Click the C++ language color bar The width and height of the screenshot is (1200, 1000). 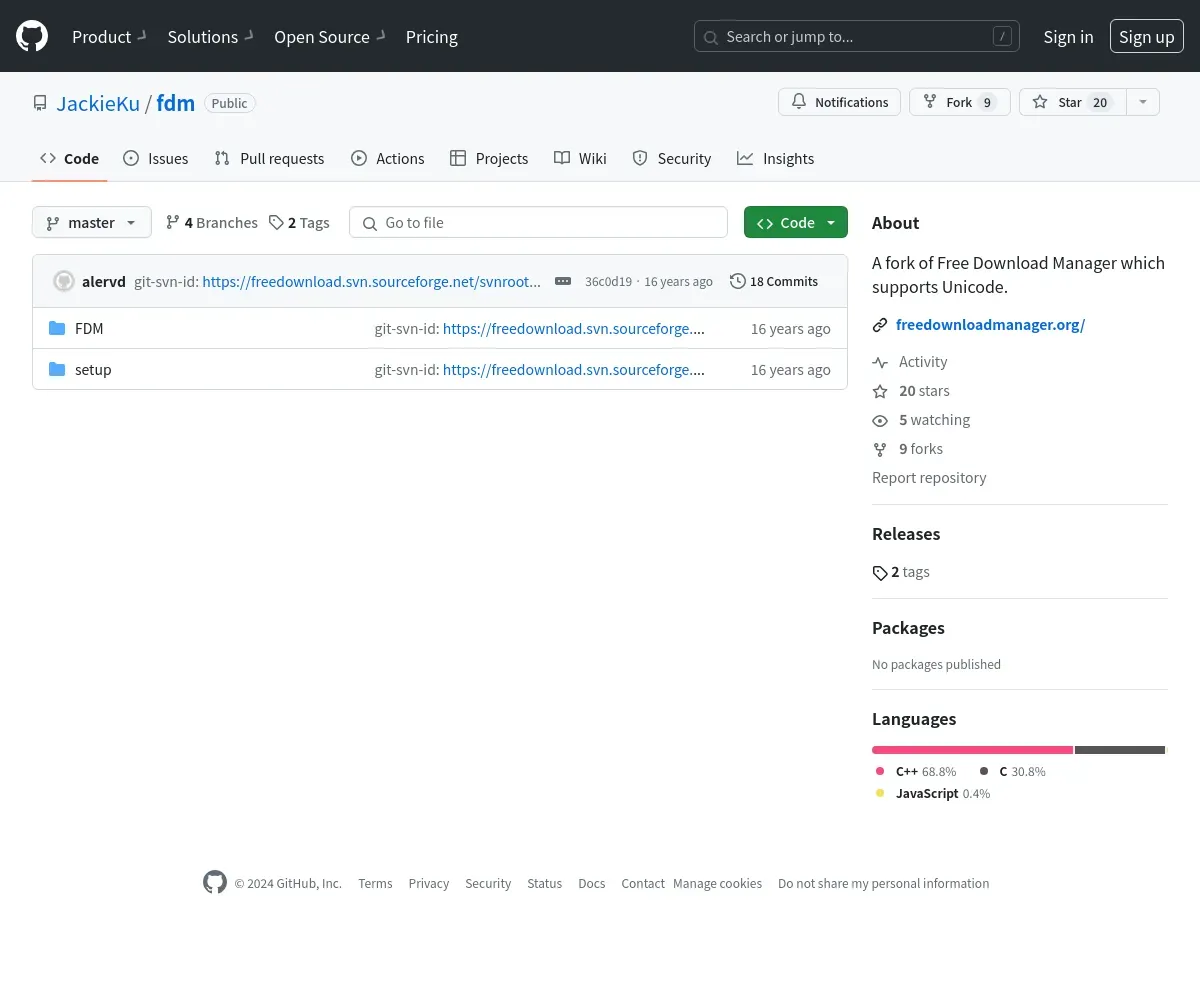tap(972, 750)
